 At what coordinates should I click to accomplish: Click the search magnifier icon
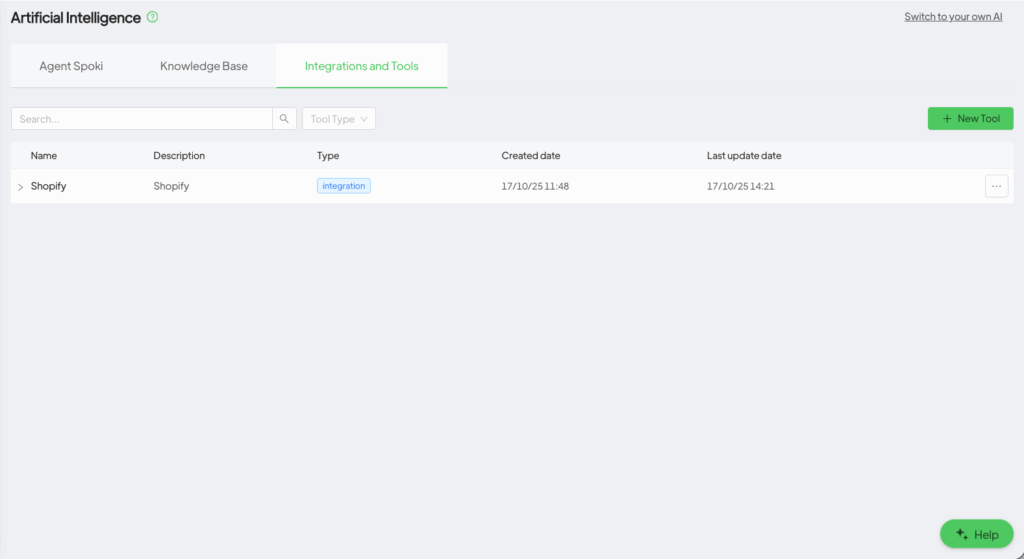point(284,119)
